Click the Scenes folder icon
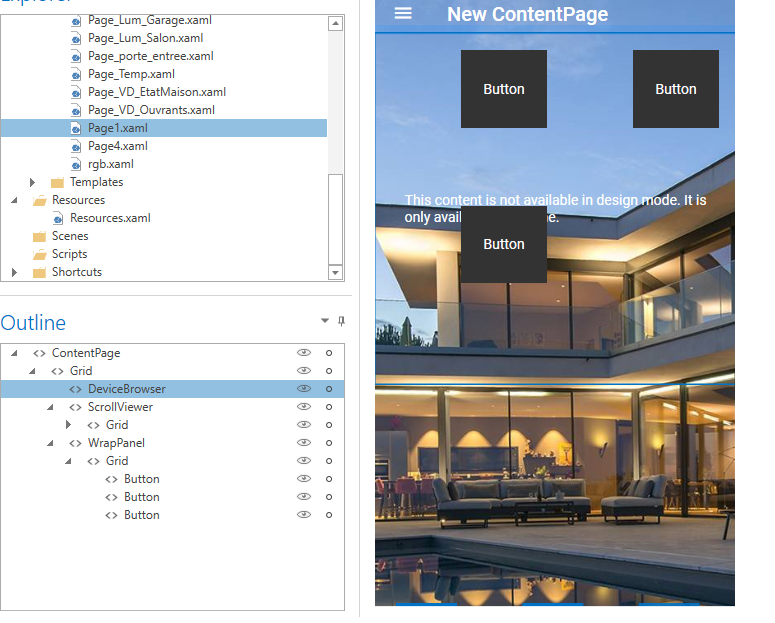Screen dimensions: 775x623 (x=40, y=236)
